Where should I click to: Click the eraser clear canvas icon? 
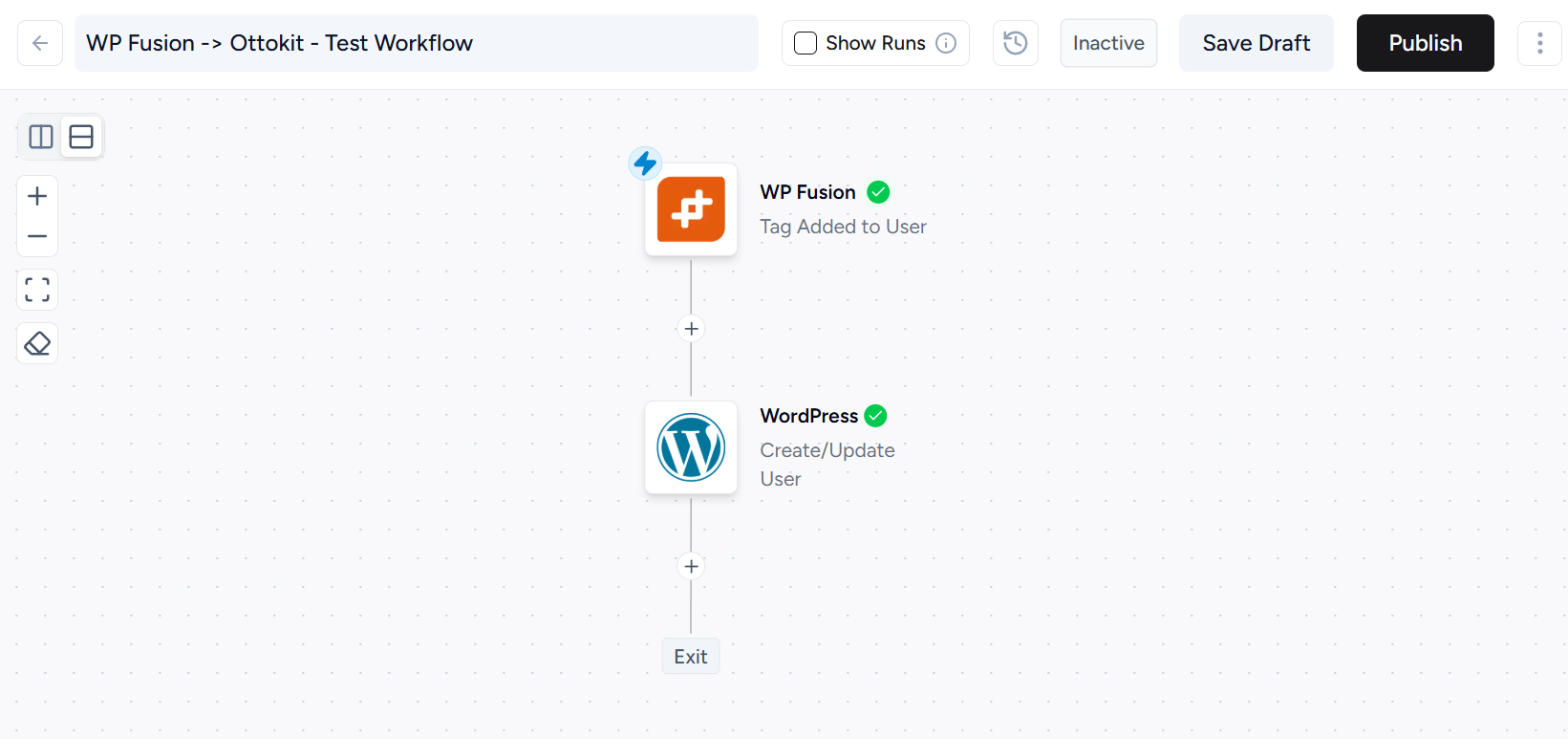click(37, 343)
